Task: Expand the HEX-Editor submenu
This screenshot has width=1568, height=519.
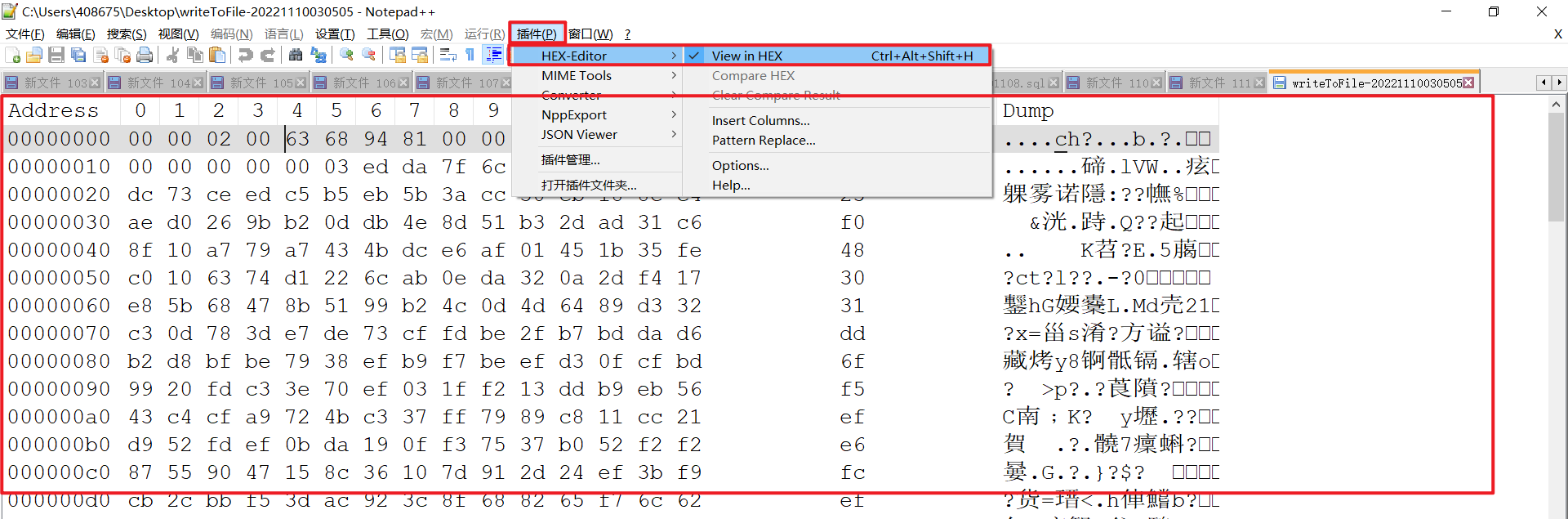Action: 597,56
